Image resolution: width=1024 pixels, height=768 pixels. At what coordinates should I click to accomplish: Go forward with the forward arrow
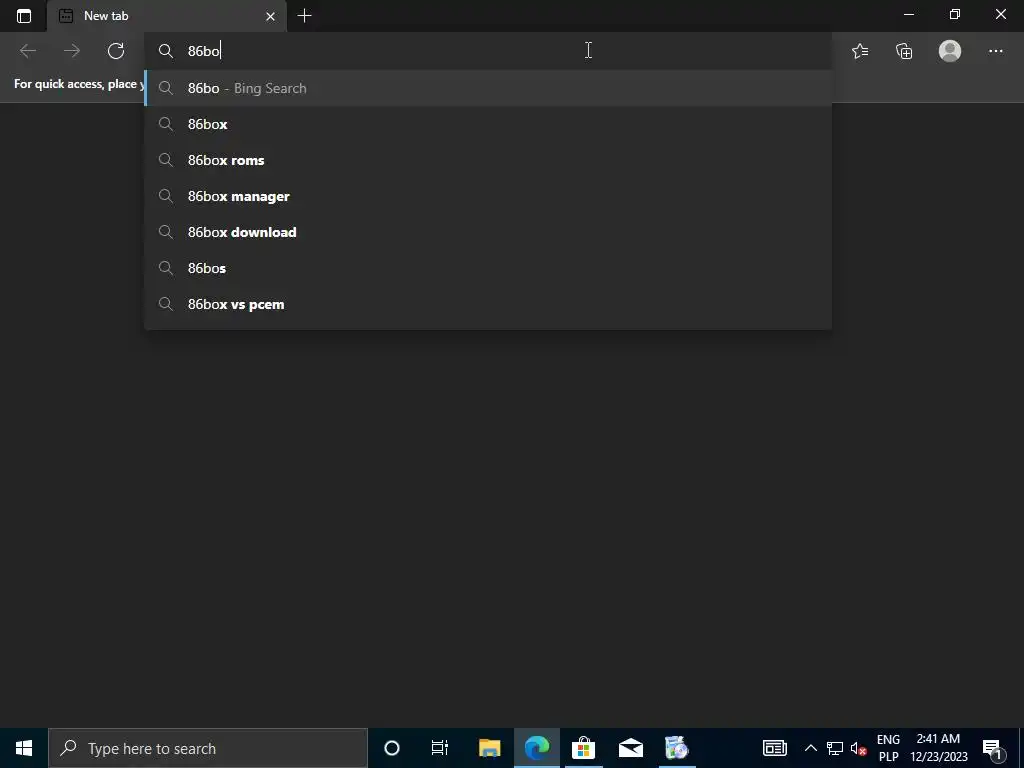coord(72,51)
